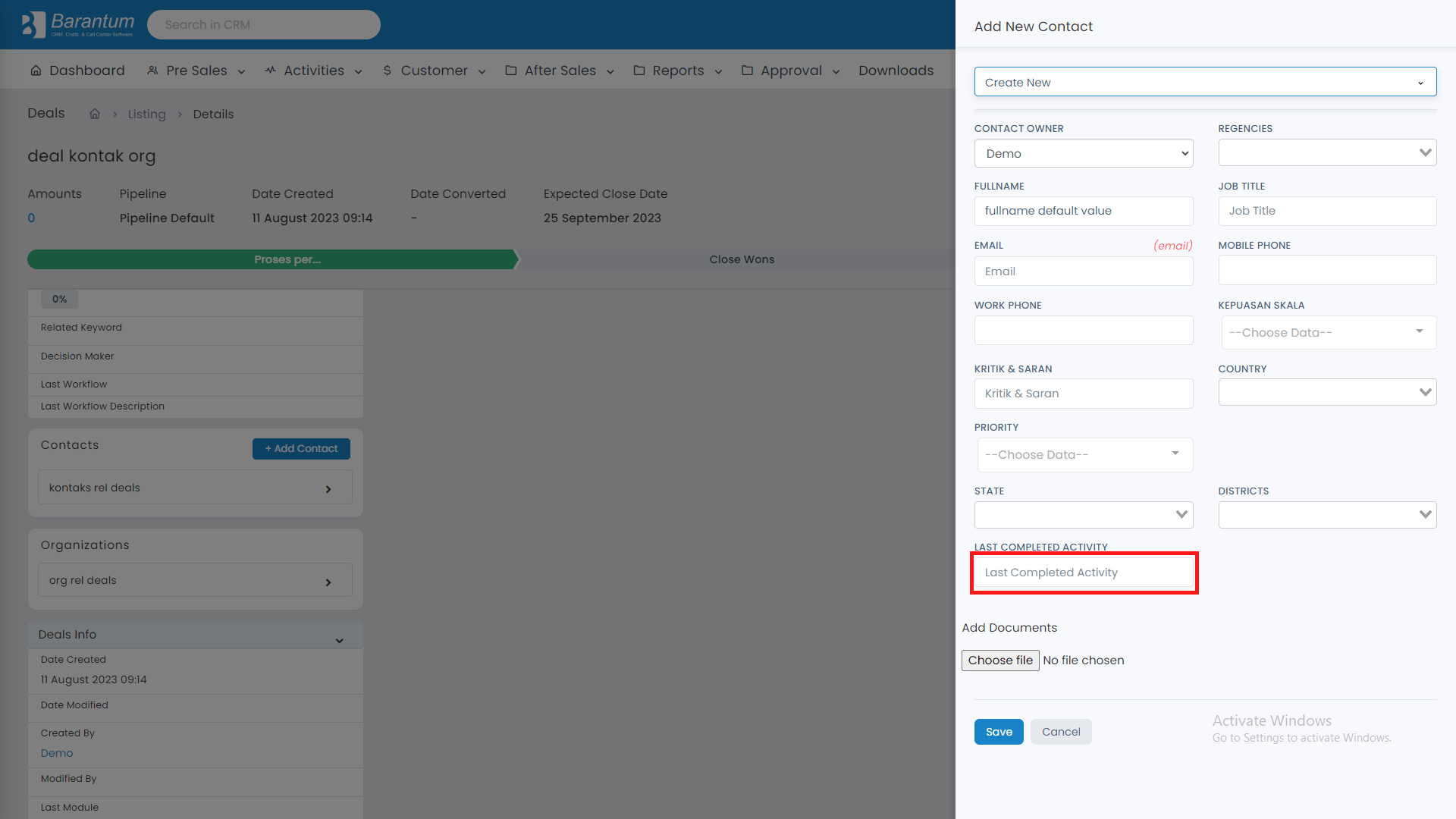1456x819 pixels.
Task: Open org rel deals arrow
Action: [328, 582]
